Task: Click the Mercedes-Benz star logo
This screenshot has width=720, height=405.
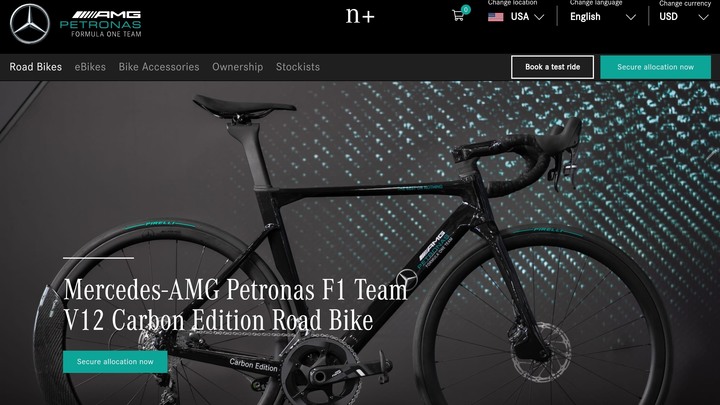Action: [30, 24]
